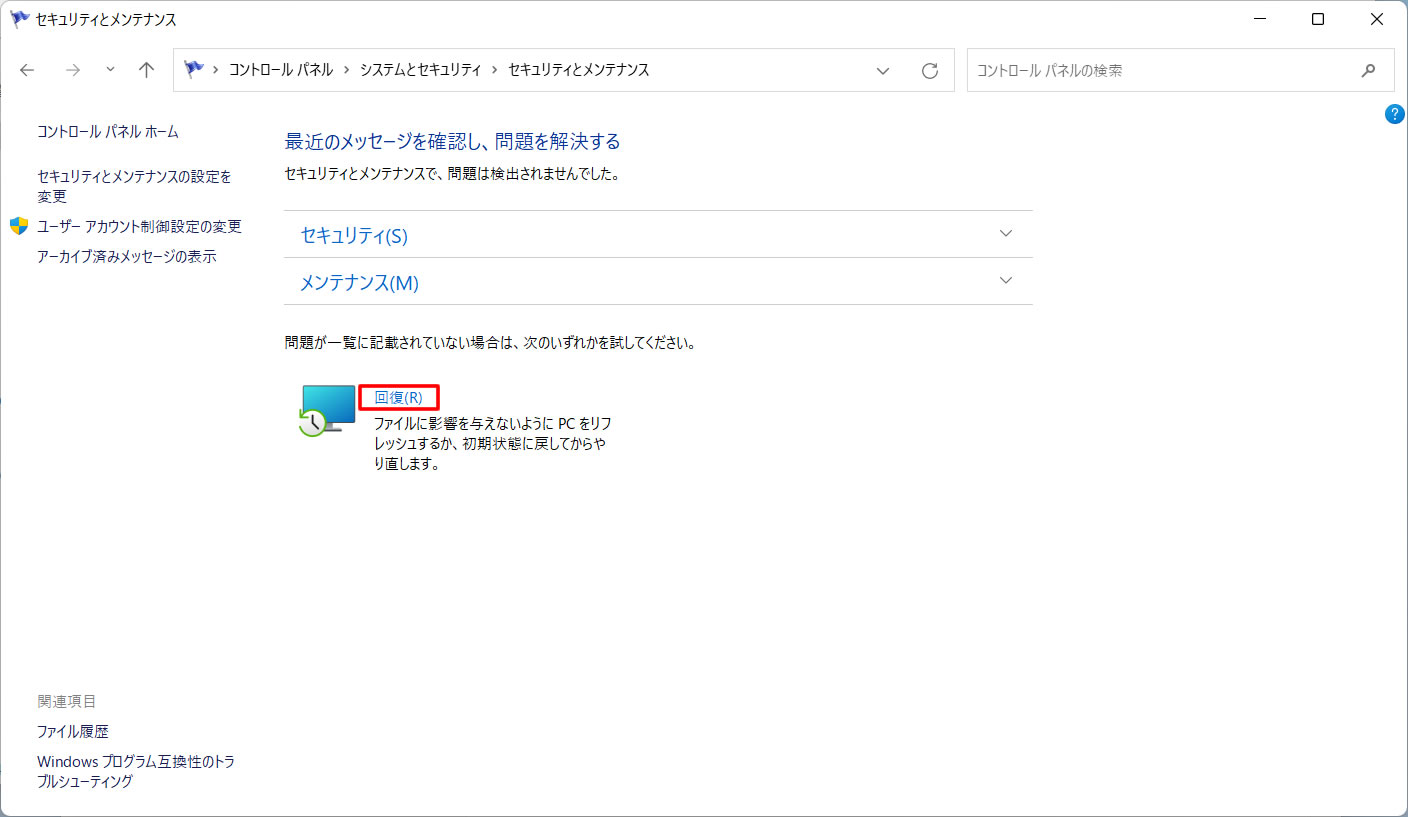Open address bar history dropdown

tap(883, 71)
